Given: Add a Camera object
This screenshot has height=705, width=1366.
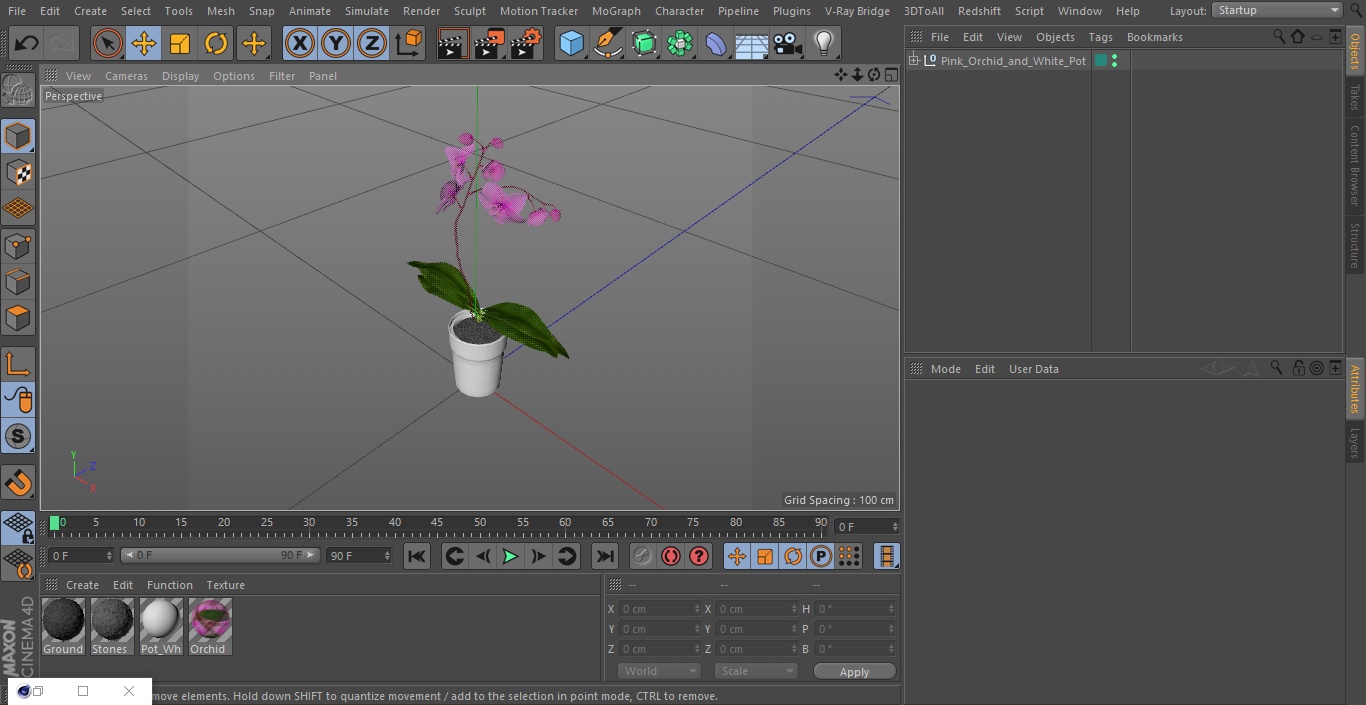Looking at the screenshot, I should [x=788, y=43].
